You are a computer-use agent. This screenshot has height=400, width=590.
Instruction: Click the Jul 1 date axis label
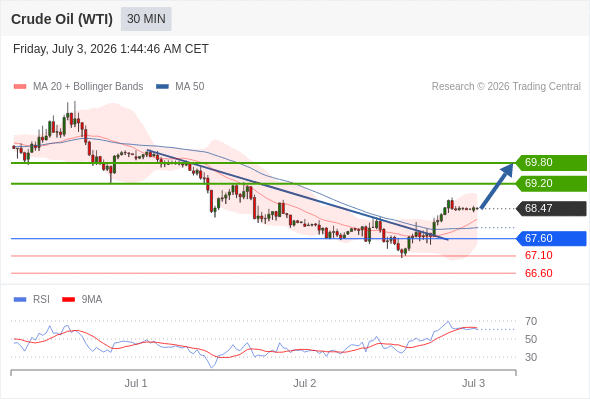pyautogui.click(x=136, y=383)
